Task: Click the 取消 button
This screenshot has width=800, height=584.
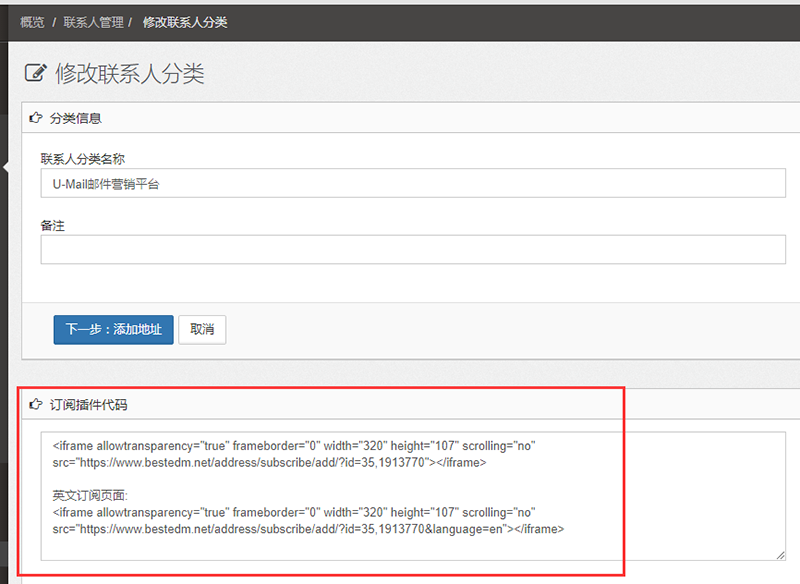Action: [202, 330]
